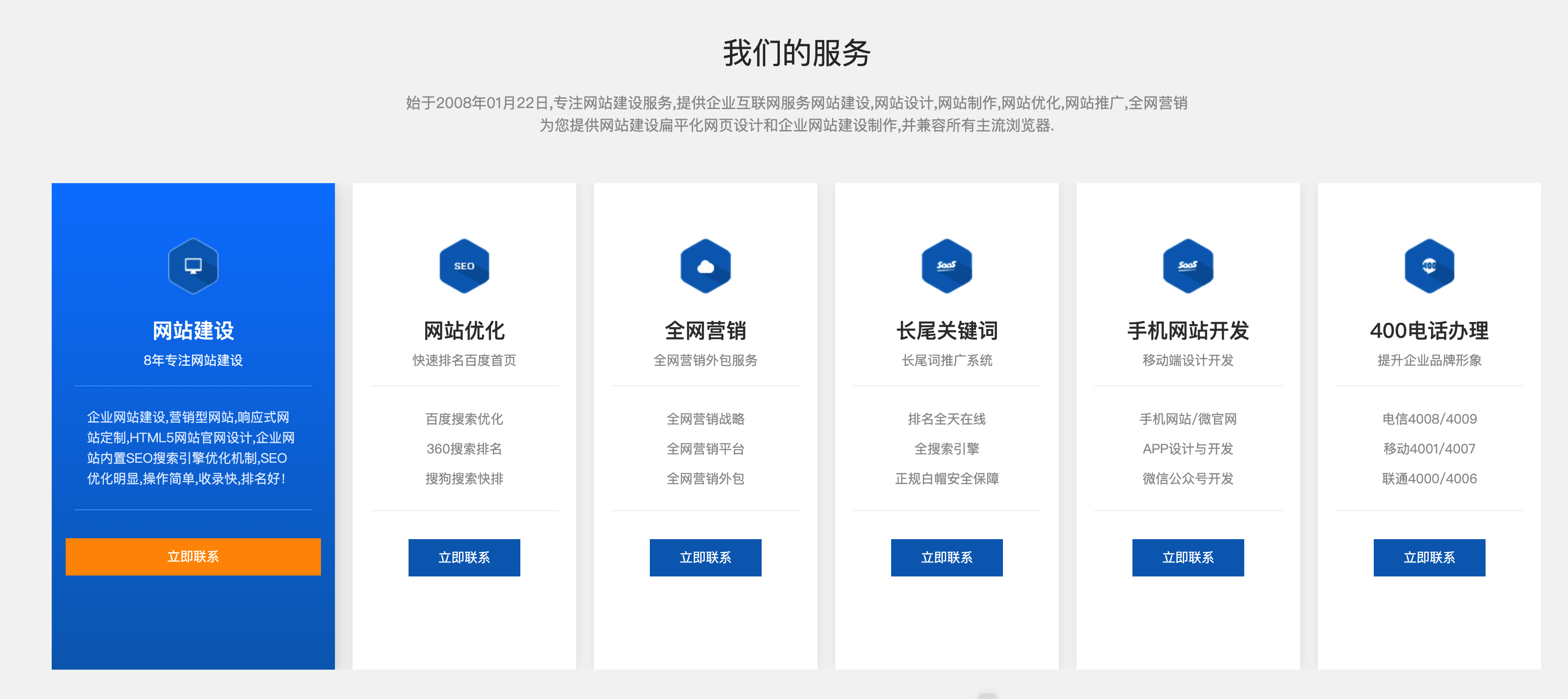The height and width of the screenshot is (699, 1568).
Task: Click 全搜索引擎 list item
Action: coord(947,449)
